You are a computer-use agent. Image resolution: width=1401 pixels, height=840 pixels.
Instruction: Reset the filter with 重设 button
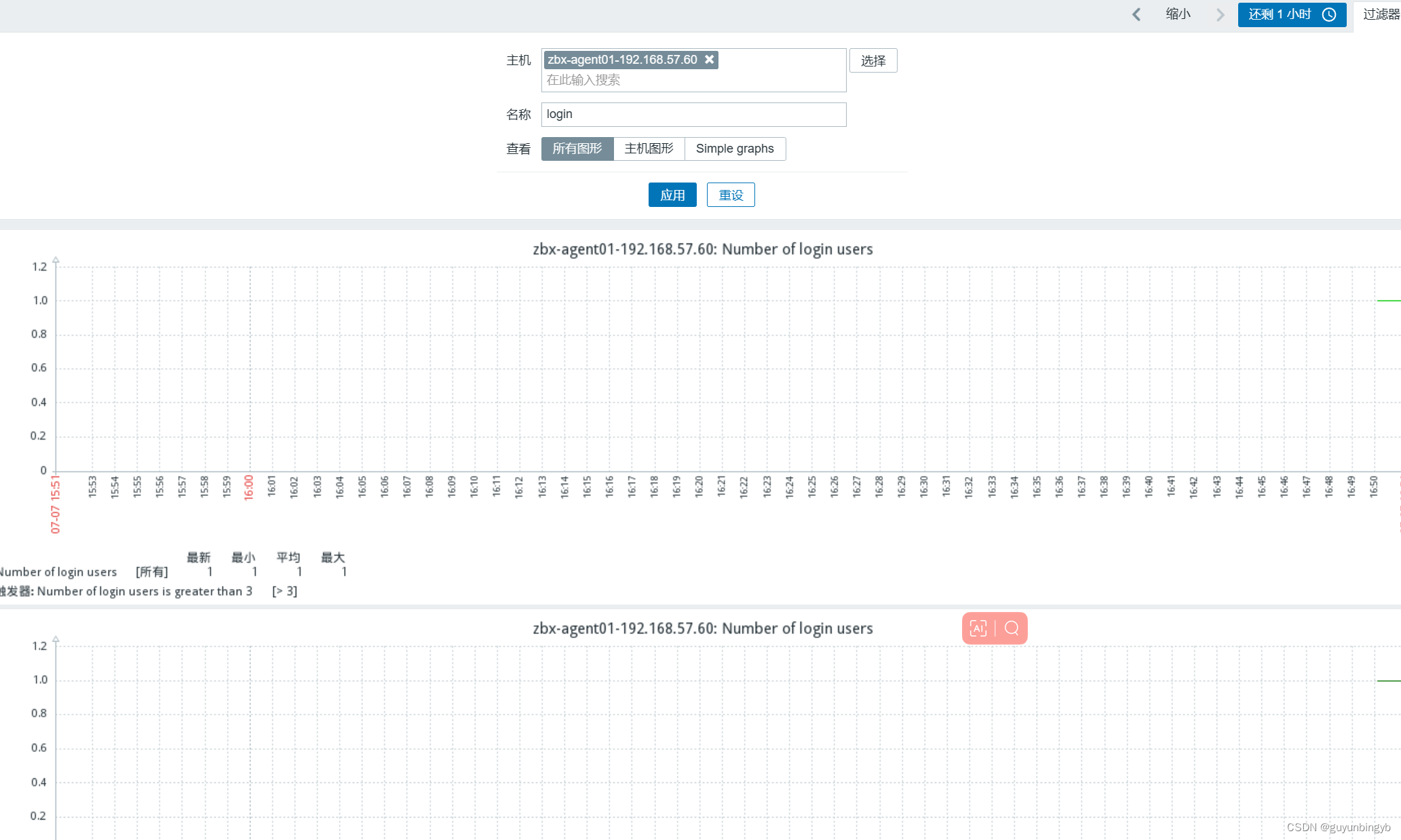click(x=731, y=195)
